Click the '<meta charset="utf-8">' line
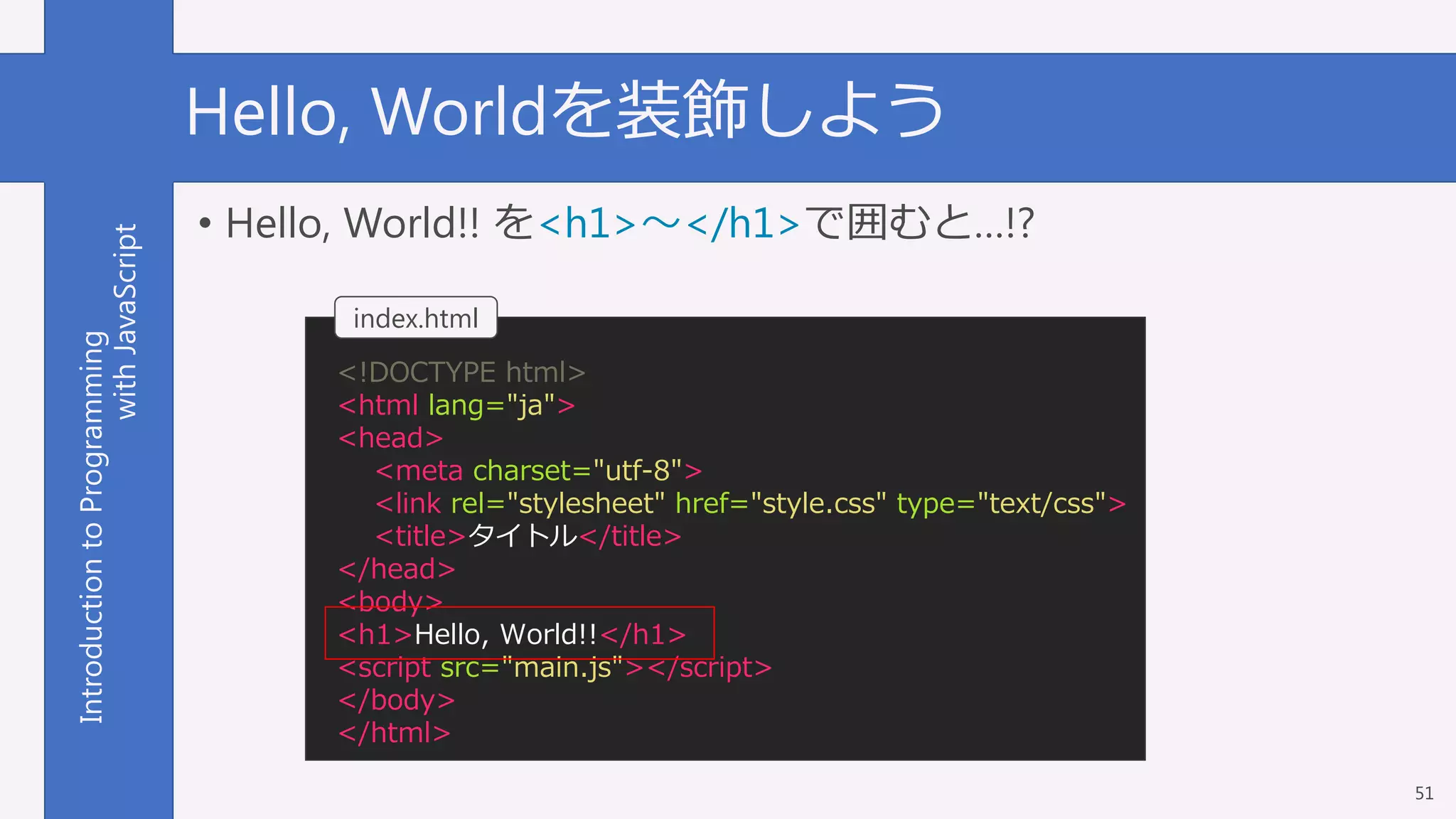1456x819 pixels. tap(539, 471)
